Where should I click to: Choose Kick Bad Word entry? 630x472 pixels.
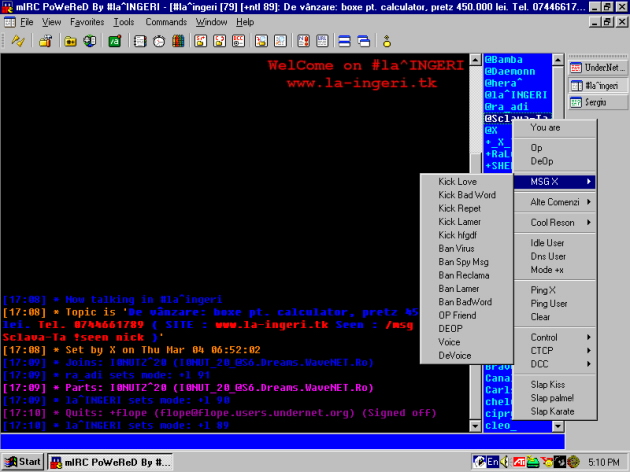(x=466, y=195)
